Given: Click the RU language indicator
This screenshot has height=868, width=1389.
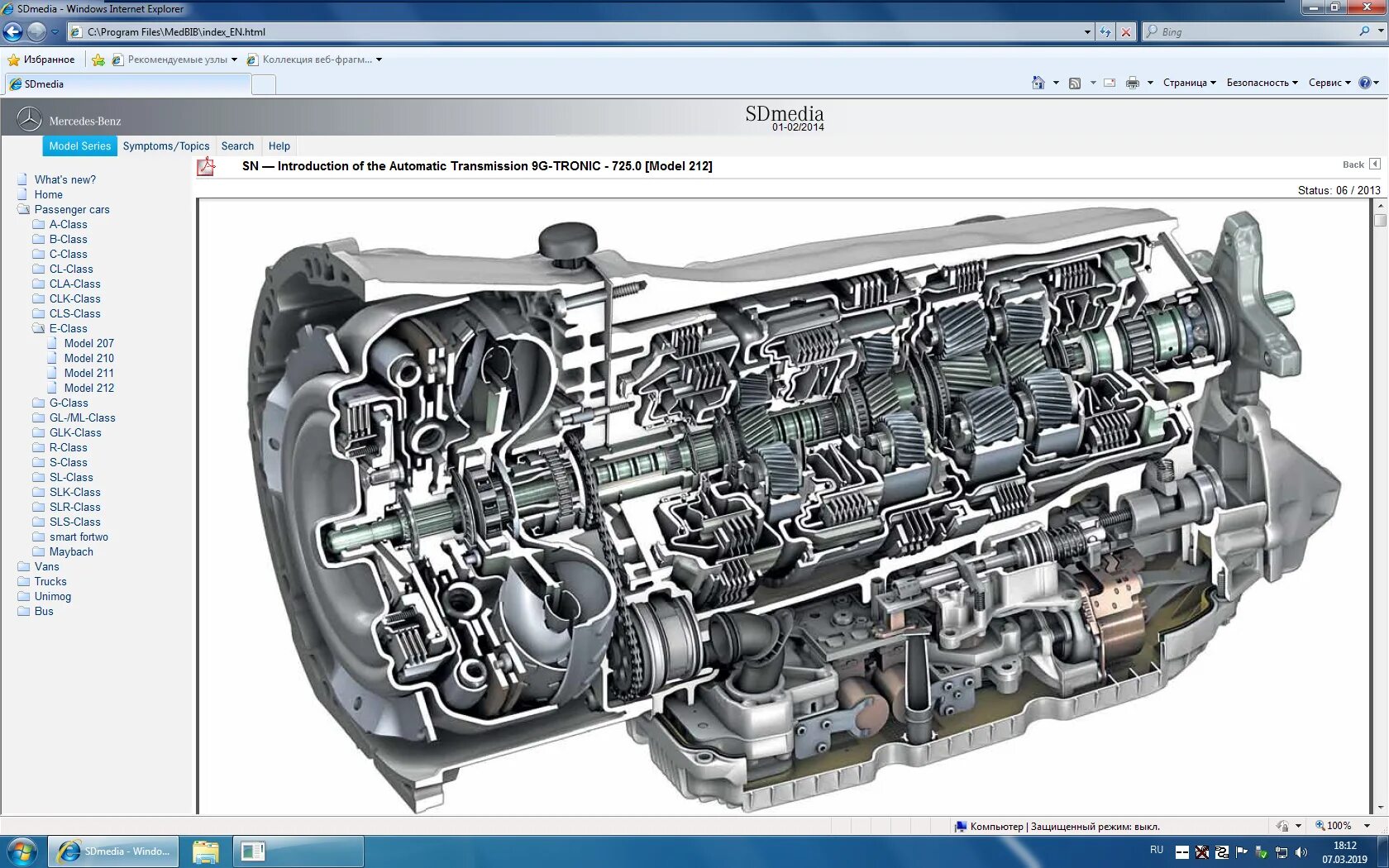Looking at the screenshot, I should click(1156, 850).
